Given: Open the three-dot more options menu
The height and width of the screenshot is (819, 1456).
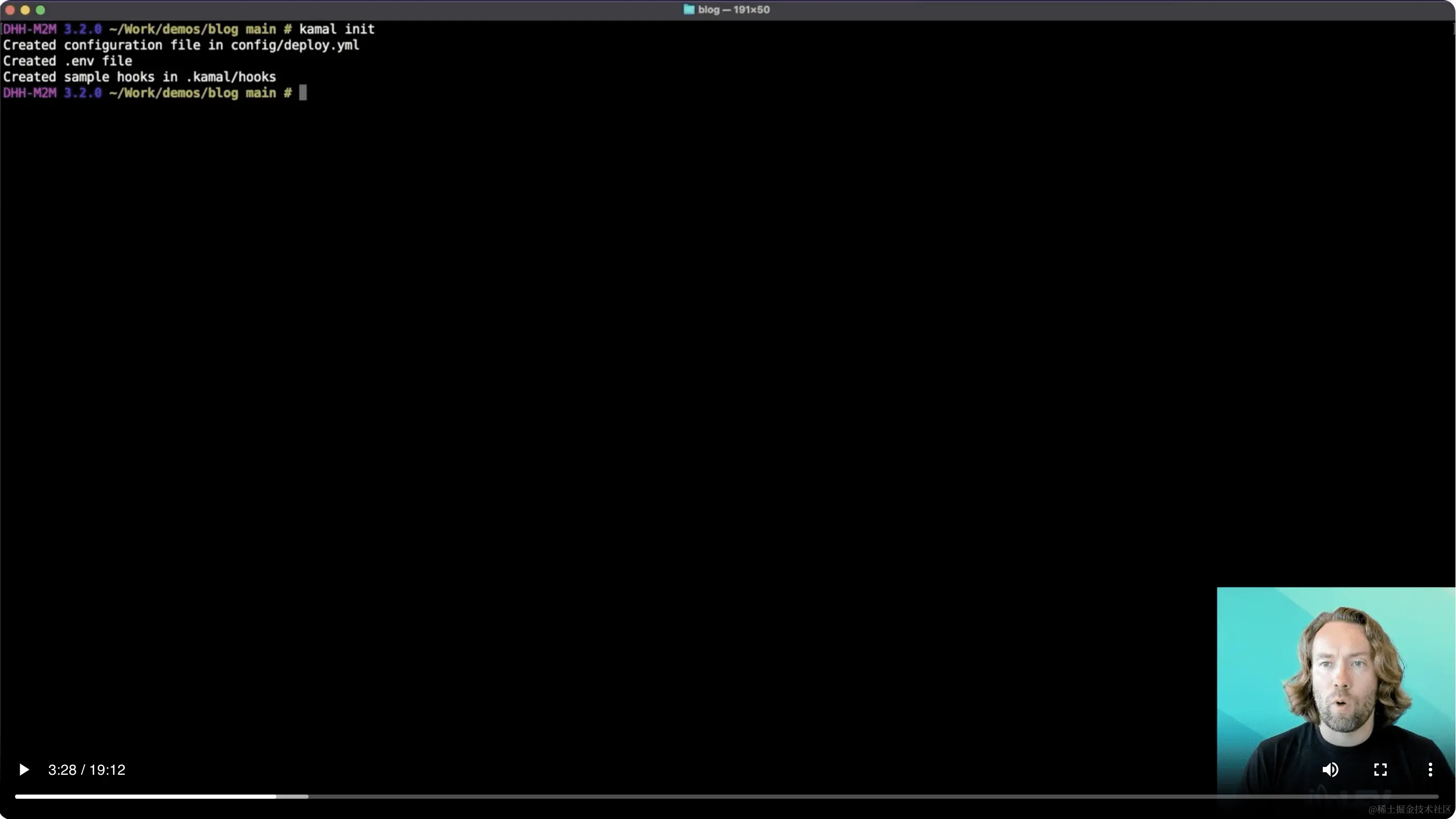Looking at the screenshot, I should tap(1430, 769).
